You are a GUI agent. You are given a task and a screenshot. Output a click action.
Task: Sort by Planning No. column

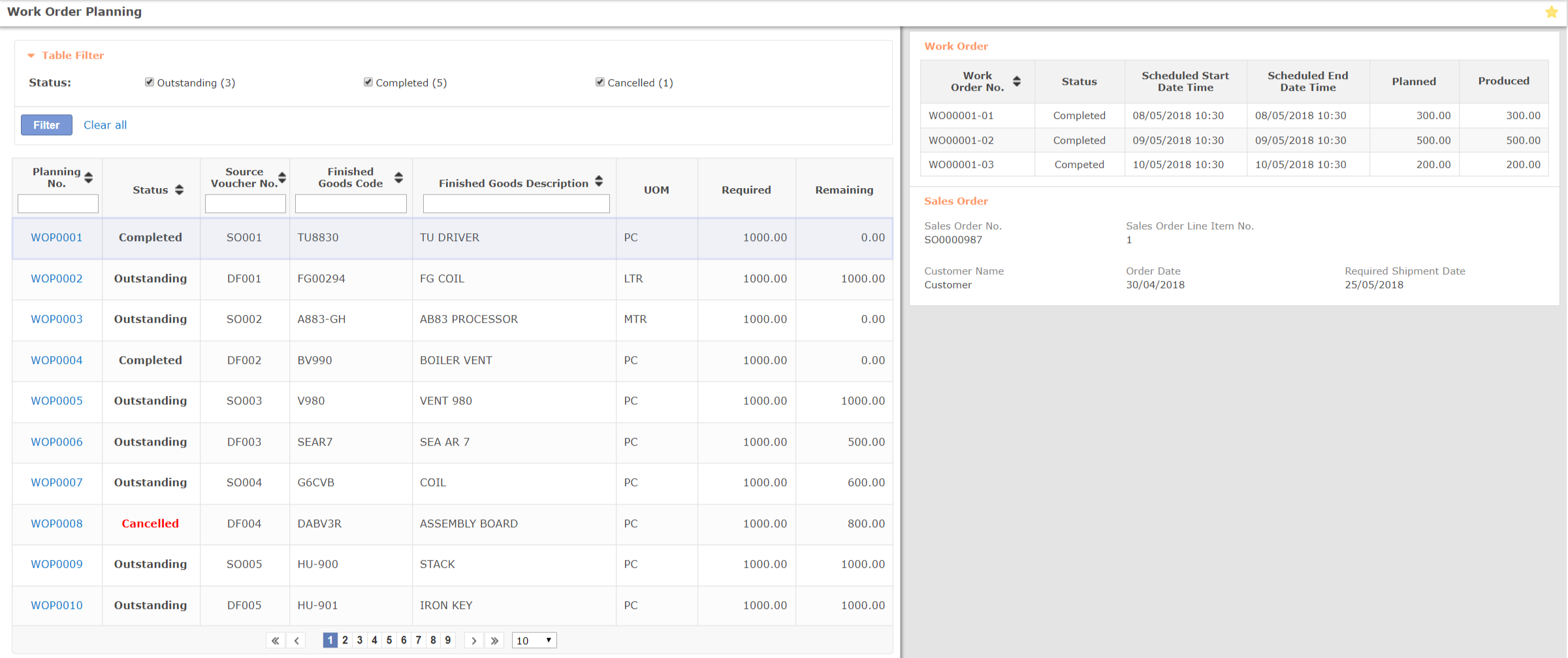point(89,178)
